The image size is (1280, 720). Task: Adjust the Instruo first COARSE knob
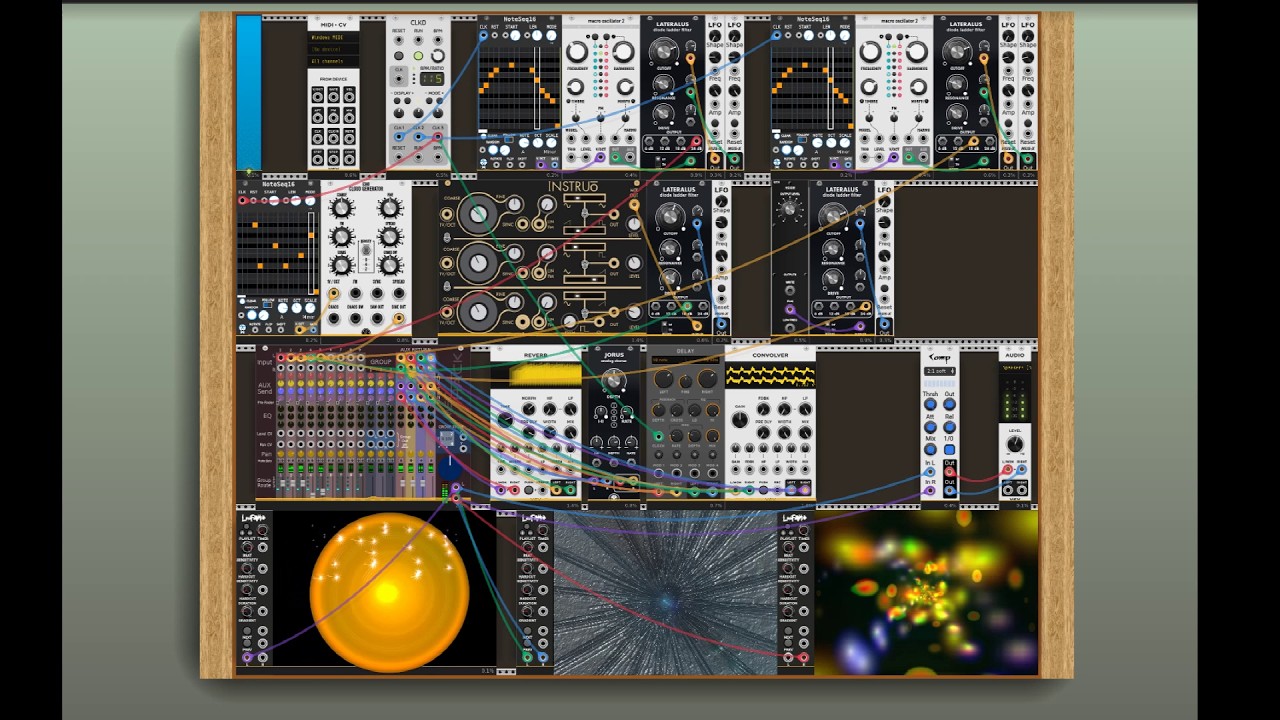click(478, 214)
